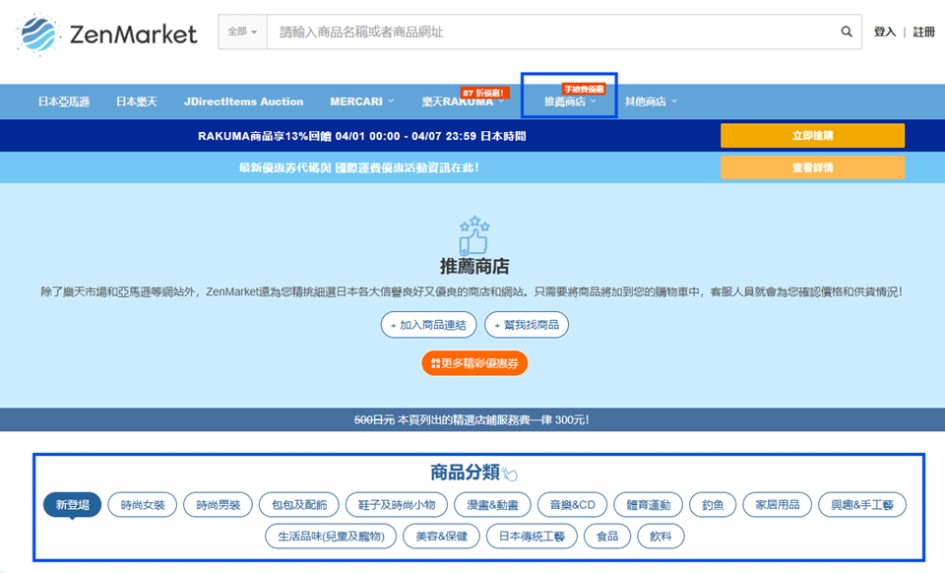Click the 商品分類 section heading
The width and height of the screenshot is (945, 573).
pyautogui.click(x=465, y=472)
